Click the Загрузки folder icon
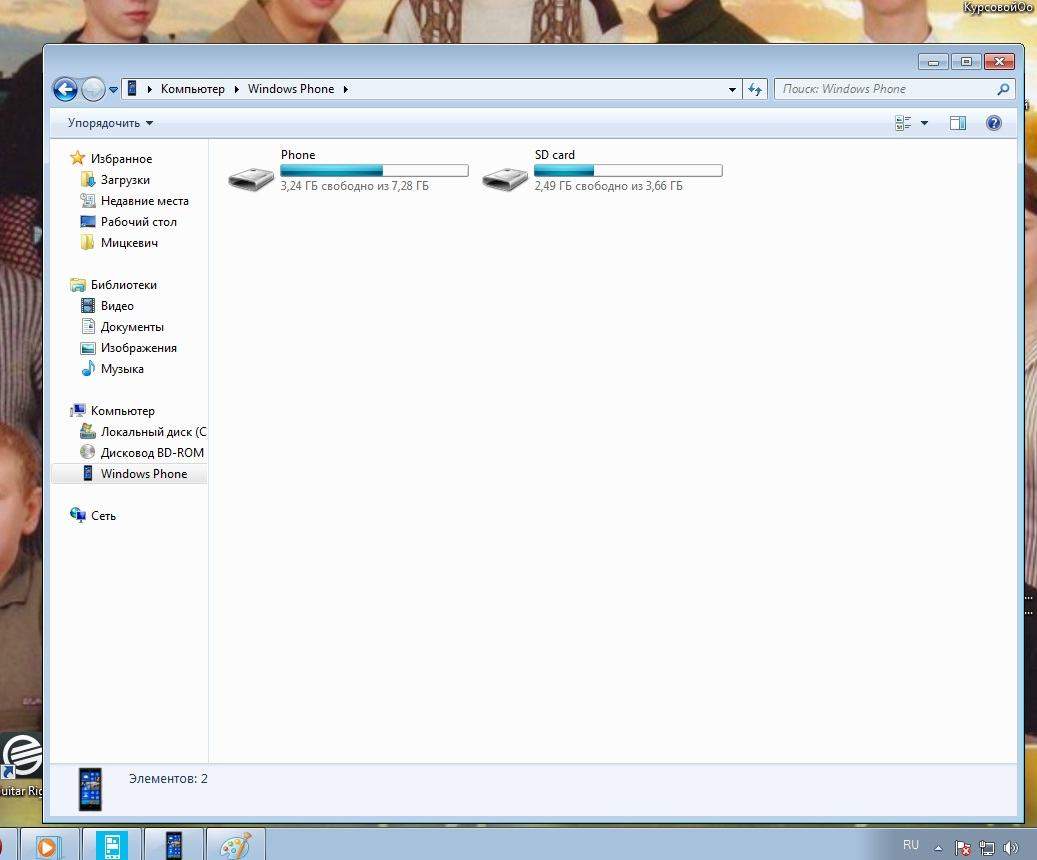This screenshot has height=860, width=1037. click(x=87, y=179)
